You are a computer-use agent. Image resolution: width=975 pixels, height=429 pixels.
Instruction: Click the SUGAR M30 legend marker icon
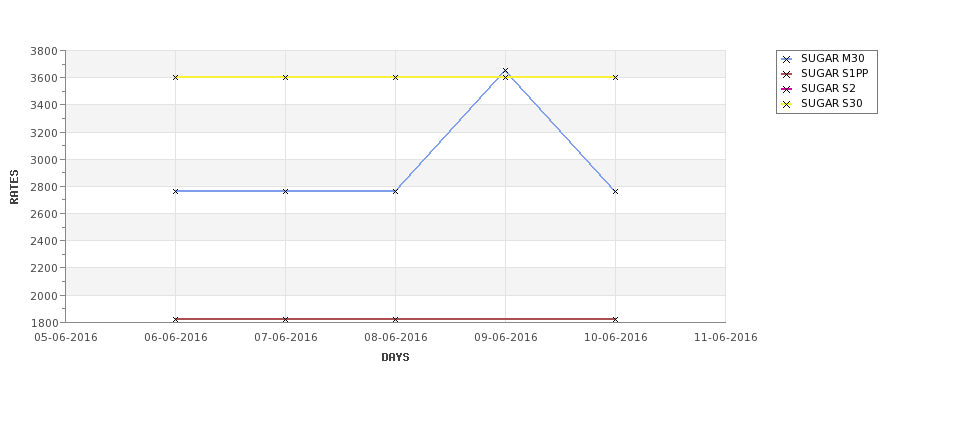coord(786,60)
